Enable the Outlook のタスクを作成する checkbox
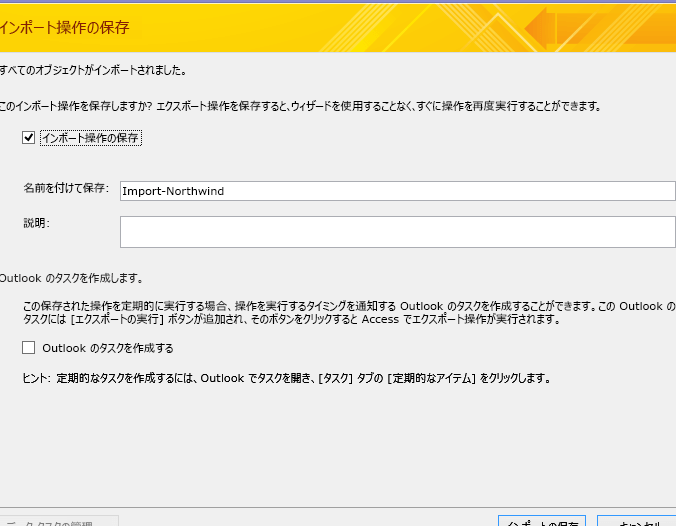676x526 pixels. pyautogui.click(x=28, y=348)
